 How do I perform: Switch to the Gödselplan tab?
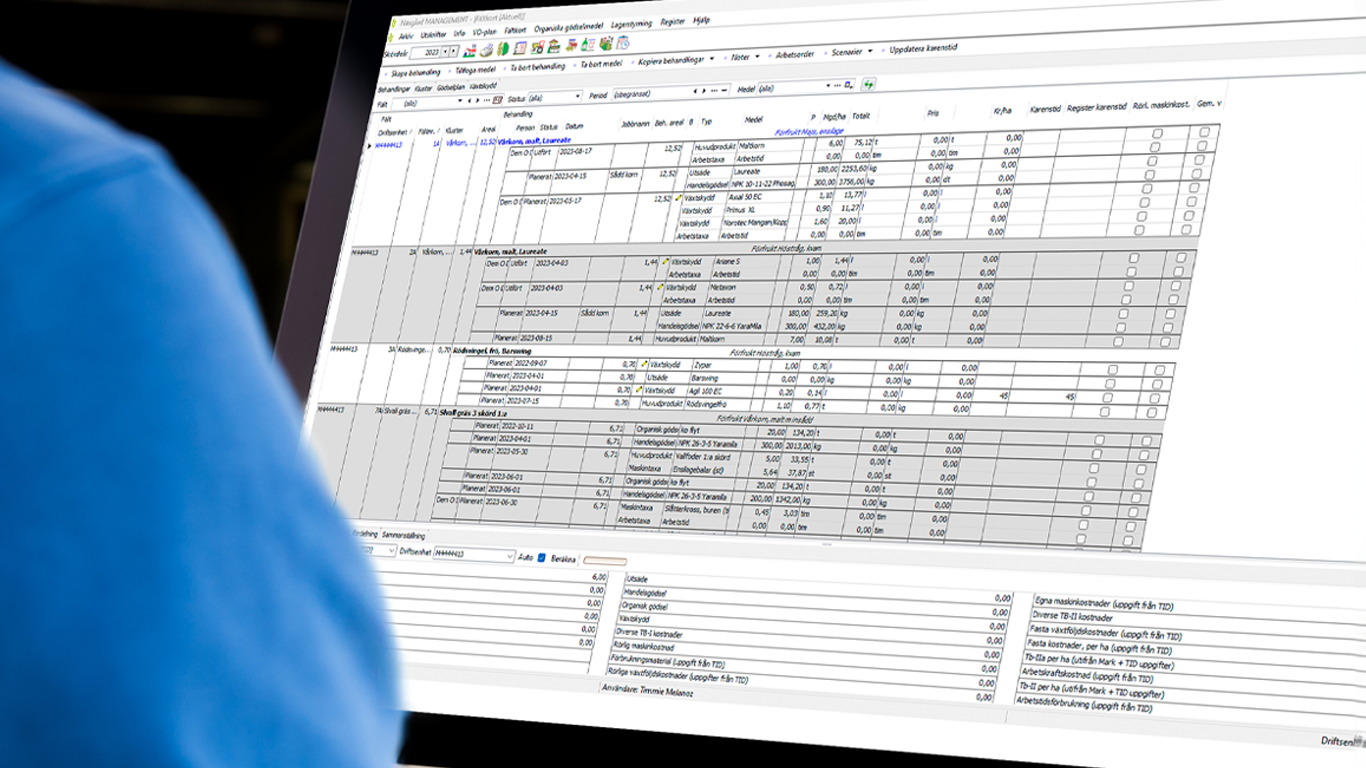[x=450, y=87]
